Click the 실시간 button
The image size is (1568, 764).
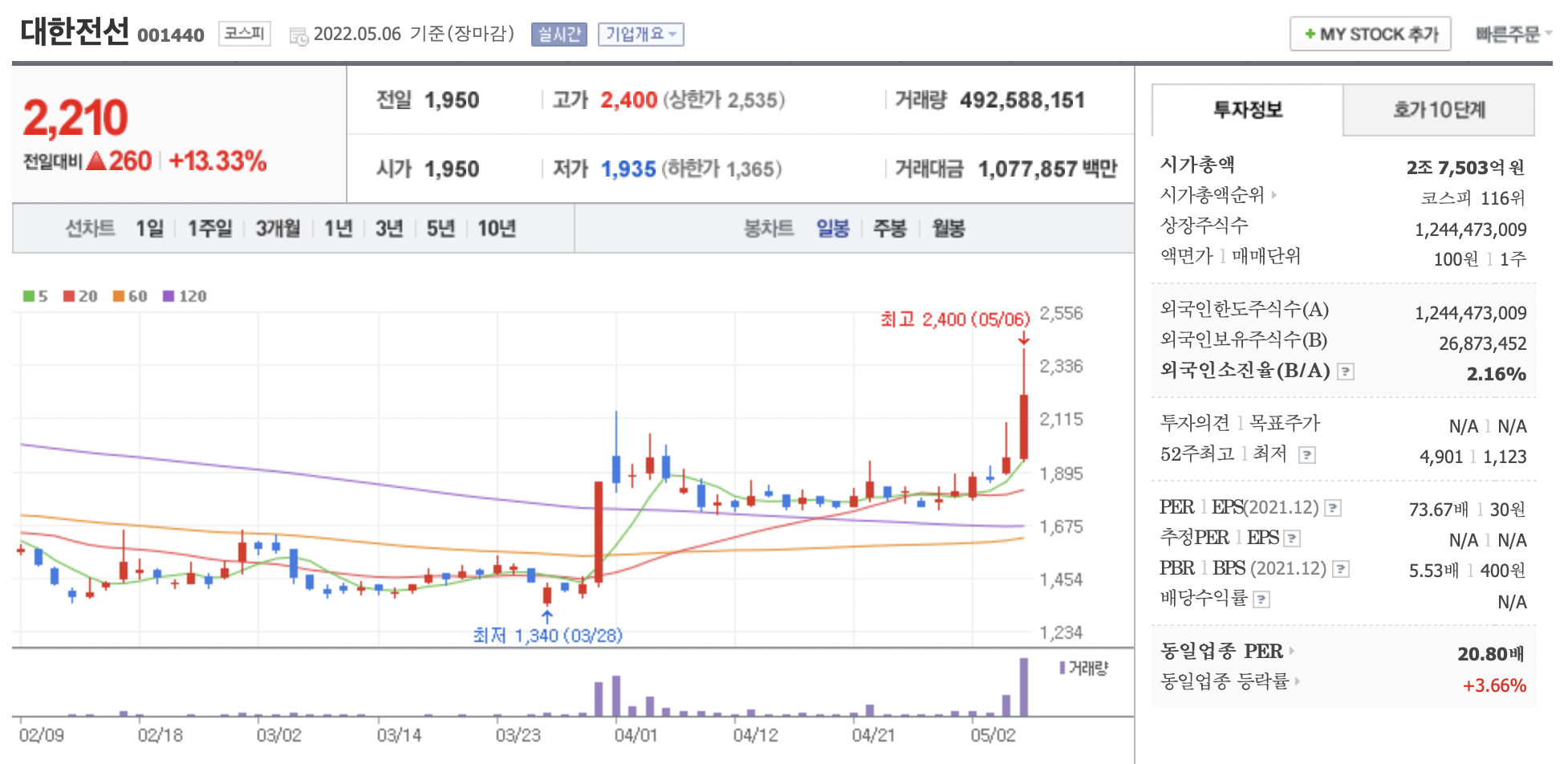(x=559, y=35)
